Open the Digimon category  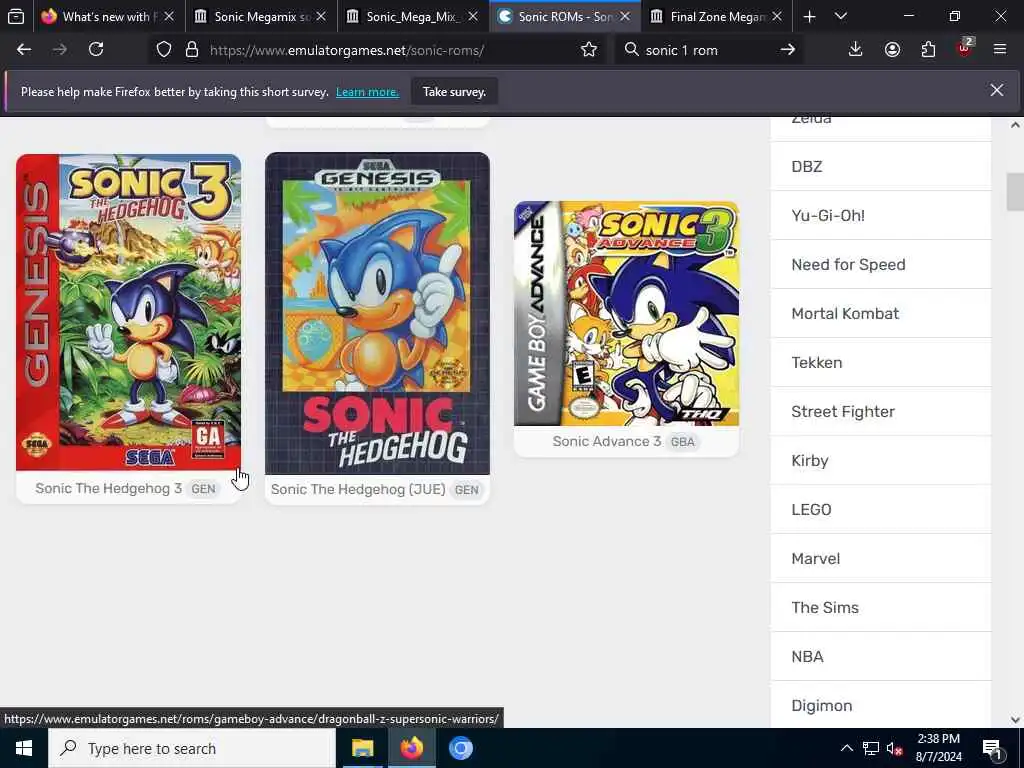point(881,705)
